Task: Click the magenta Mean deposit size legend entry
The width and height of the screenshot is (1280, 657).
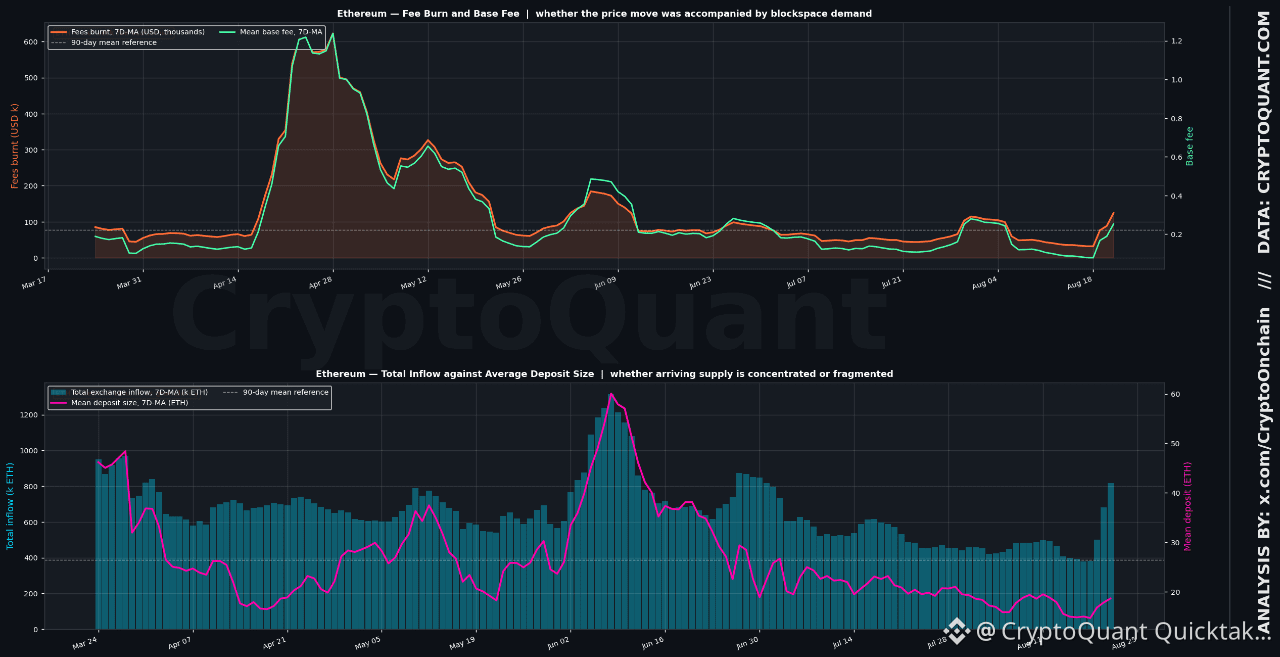Action: [119, 402]
